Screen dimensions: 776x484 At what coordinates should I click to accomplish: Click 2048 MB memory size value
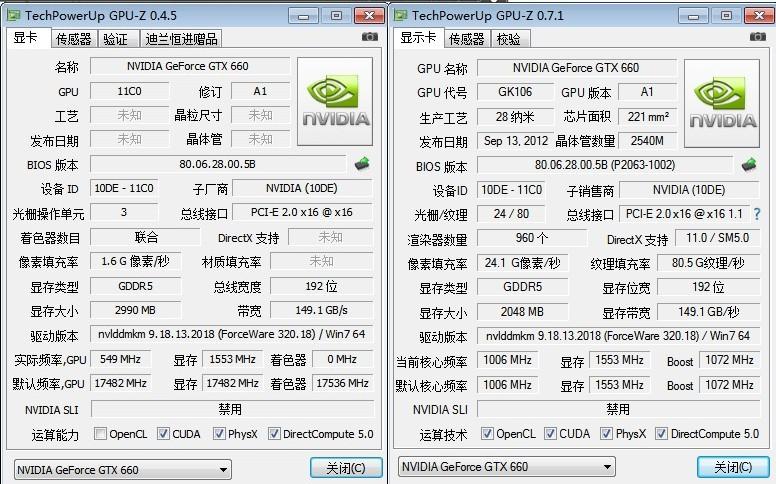pos(522,312)
